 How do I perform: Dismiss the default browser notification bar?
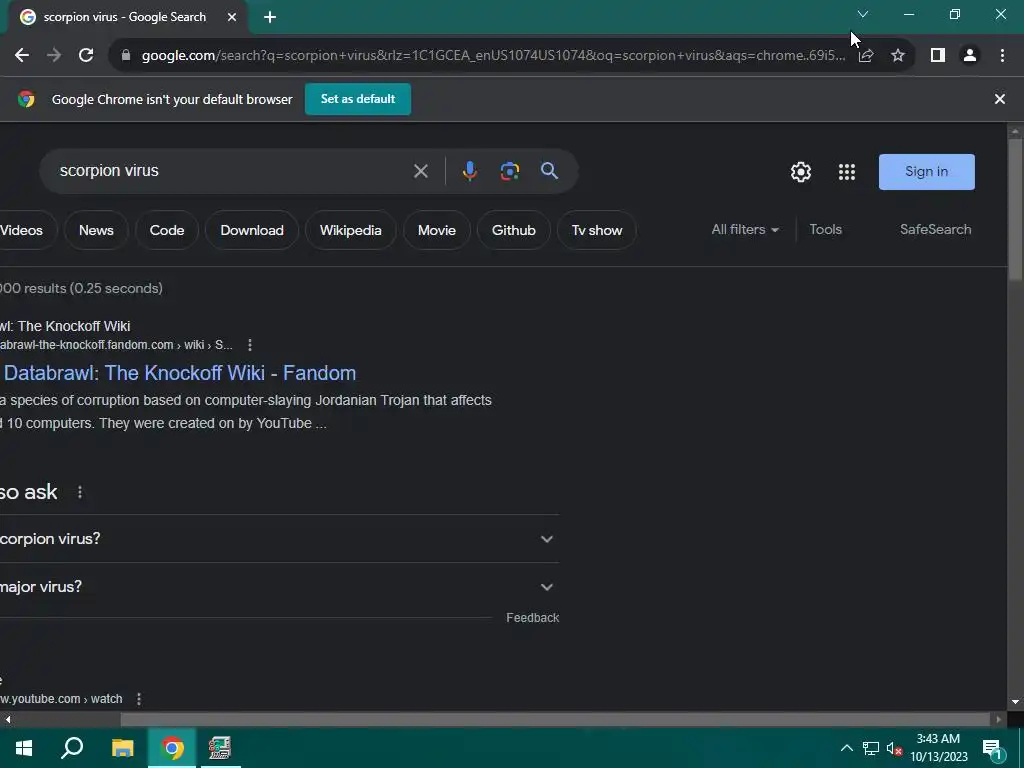[1000, 99]
